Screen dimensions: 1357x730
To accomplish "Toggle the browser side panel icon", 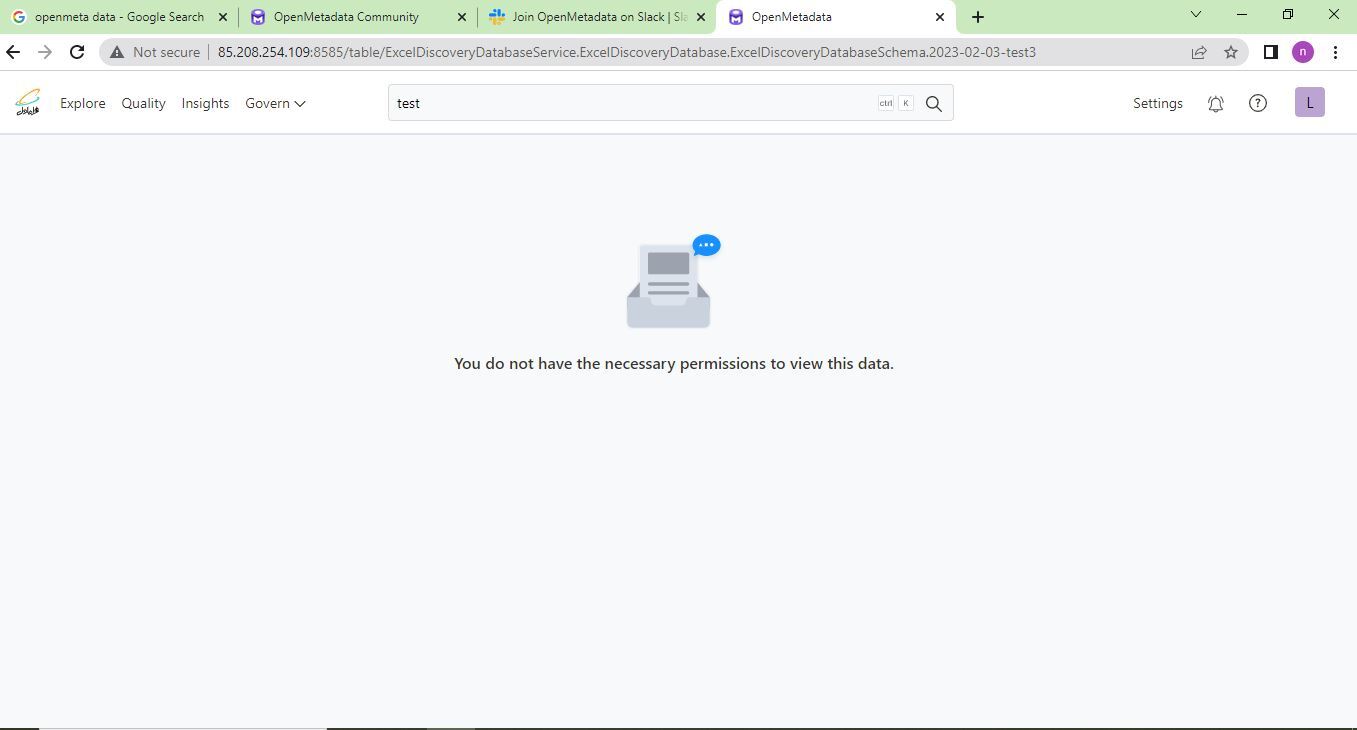I will click(1271, 52).
